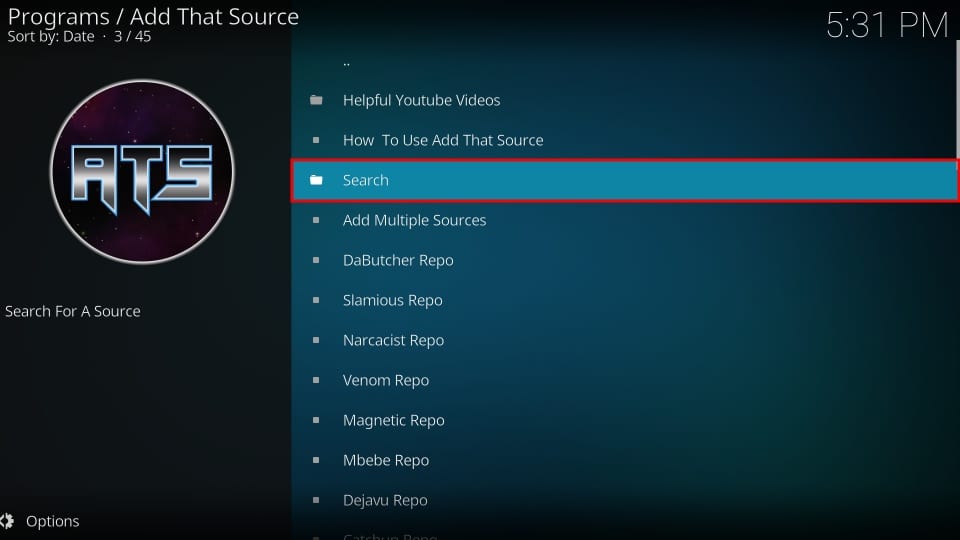Click the bullet icon beside How To Use
Viewport: 960px width, 540px height.
tap(316, 140)
